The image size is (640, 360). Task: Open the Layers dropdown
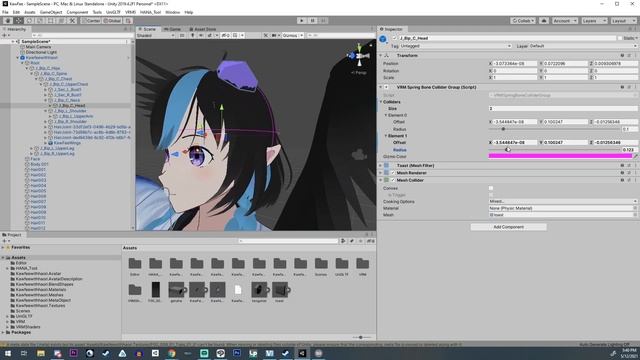click(594, 20)
